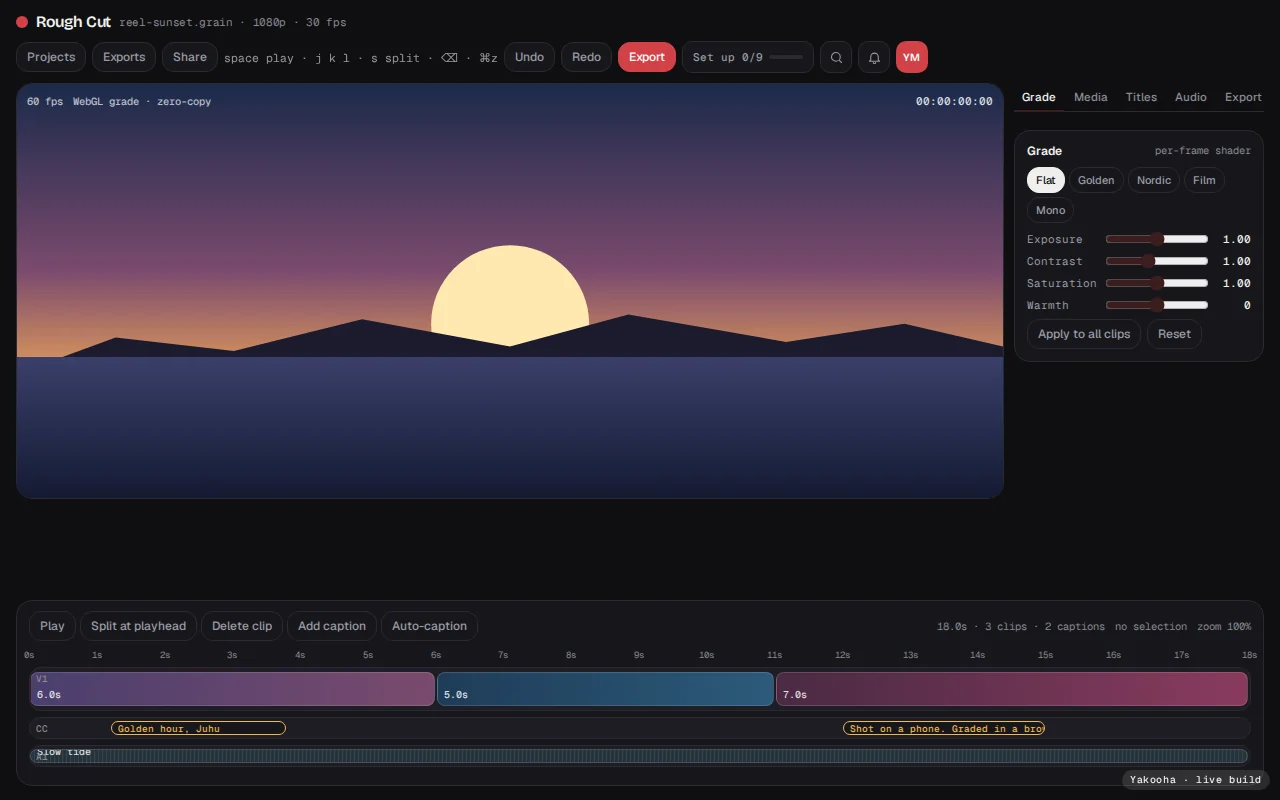Switch to the Audio tab
This screenshot has width=1280, height=800.
pyautogui.click(x=1191, y=97)
